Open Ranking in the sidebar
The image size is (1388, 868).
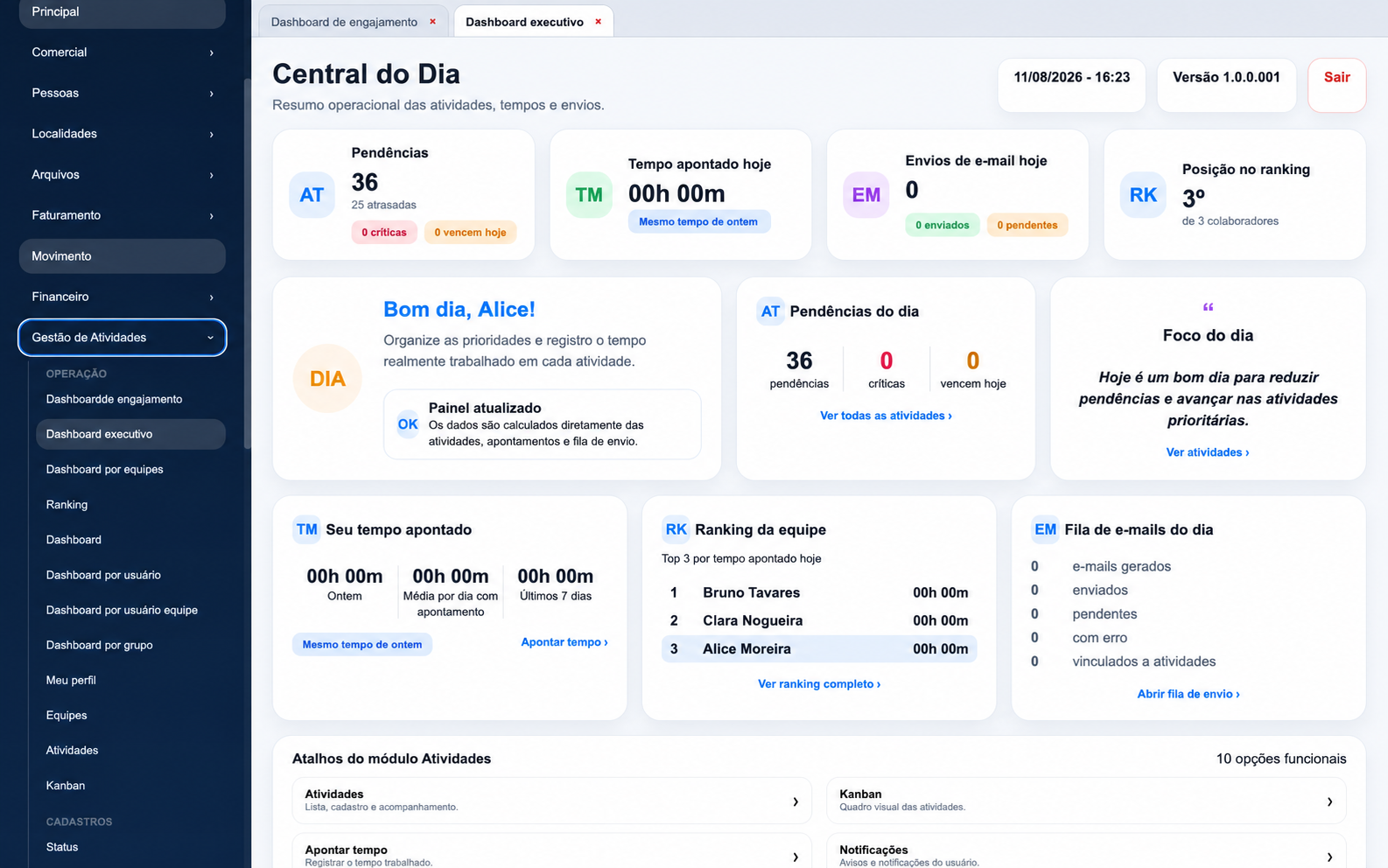(130, 505)
